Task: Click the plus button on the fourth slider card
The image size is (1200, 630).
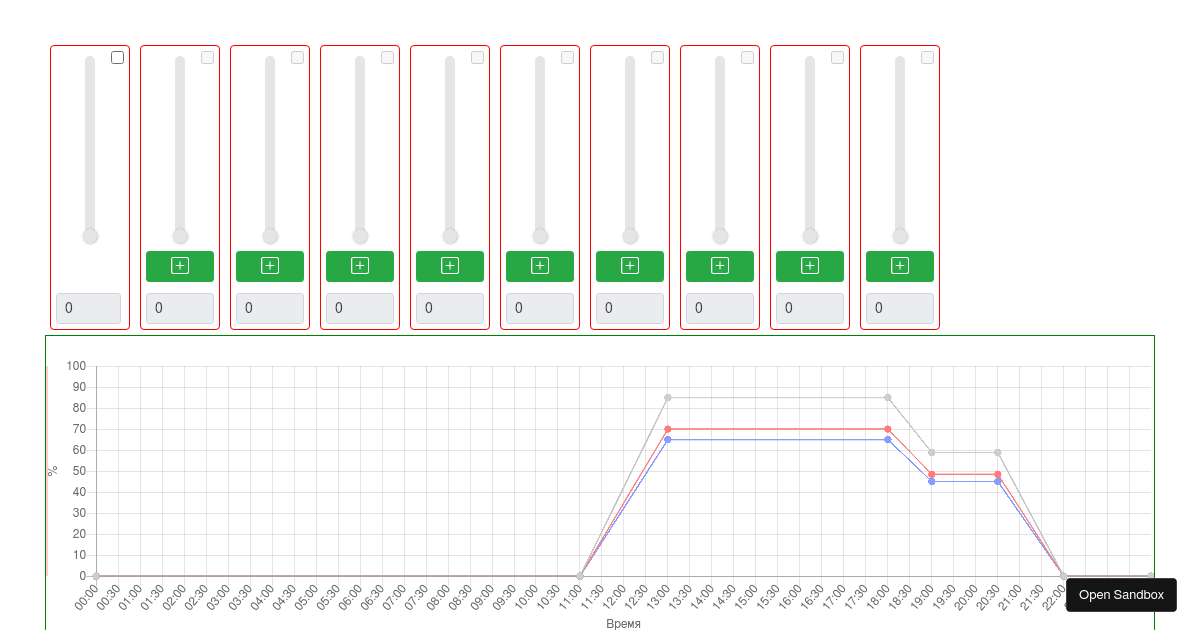Action: [x=360, y=266]
